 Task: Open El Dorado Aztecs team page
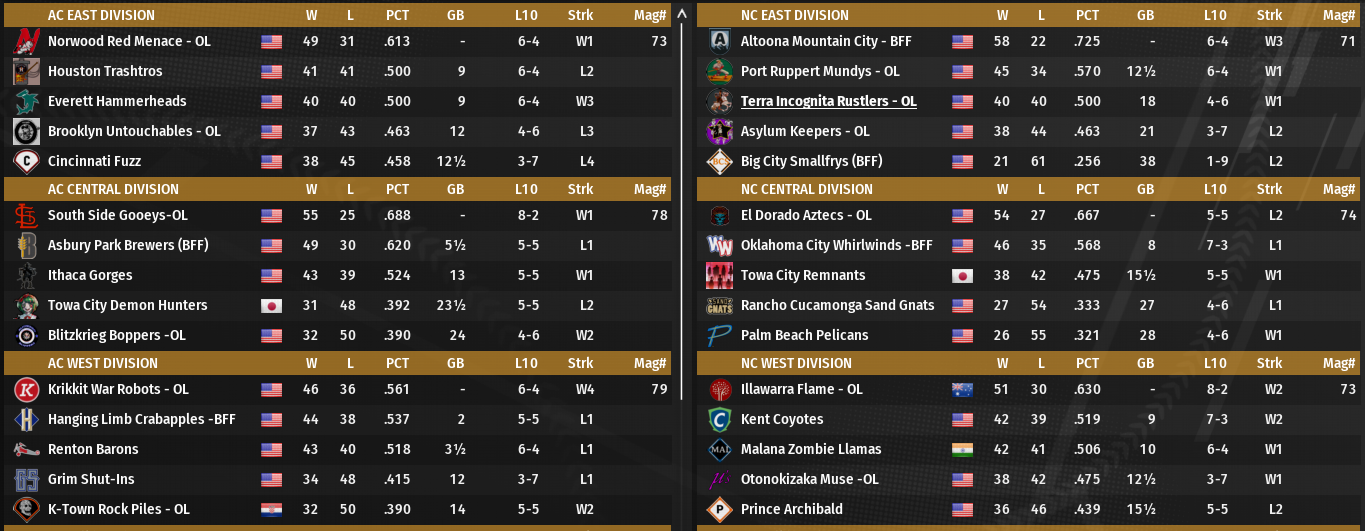pyautogui.click(x=806, y=216)
